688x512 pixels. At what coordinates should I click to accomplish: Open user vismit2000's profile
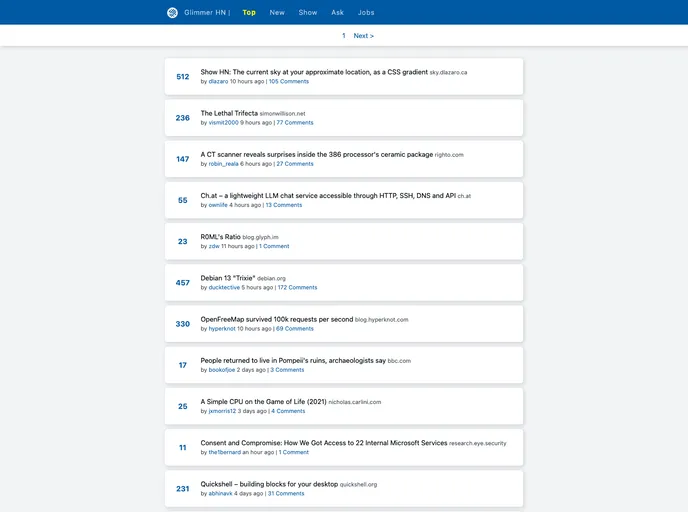(x=223, y=123)
